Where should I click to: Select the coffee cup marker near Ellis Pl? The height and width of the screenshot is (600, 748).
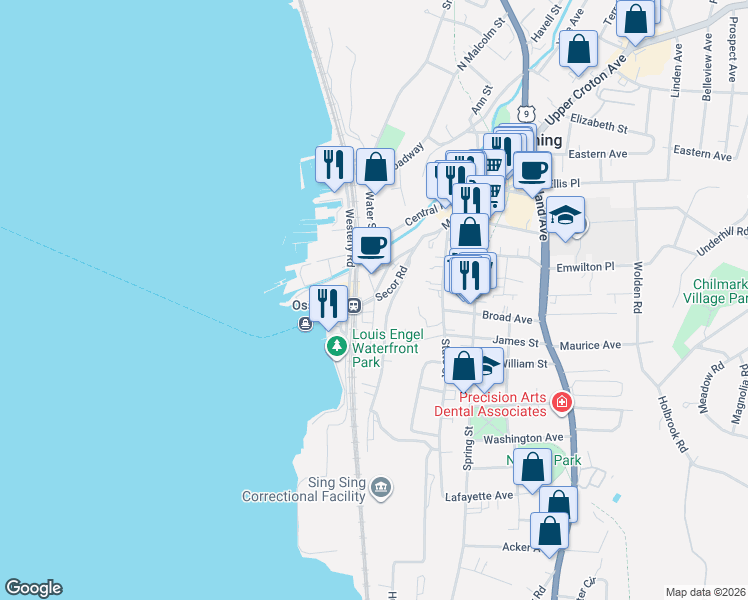pos(532,171)
